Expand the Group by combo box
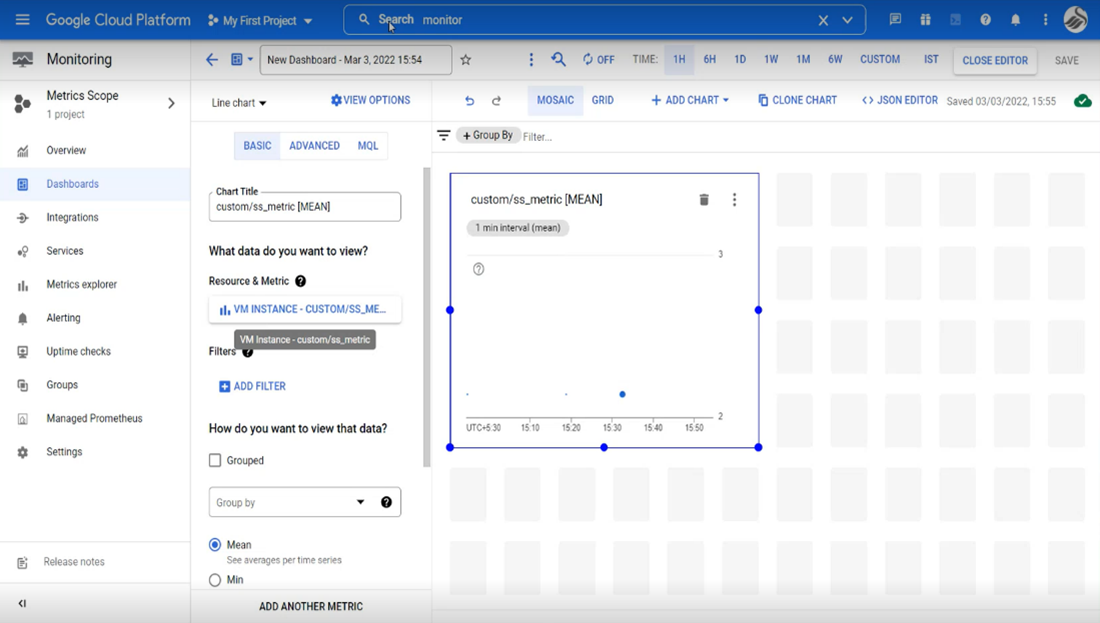The width and height of the screenshot is (1100, 623). [304, 502]
